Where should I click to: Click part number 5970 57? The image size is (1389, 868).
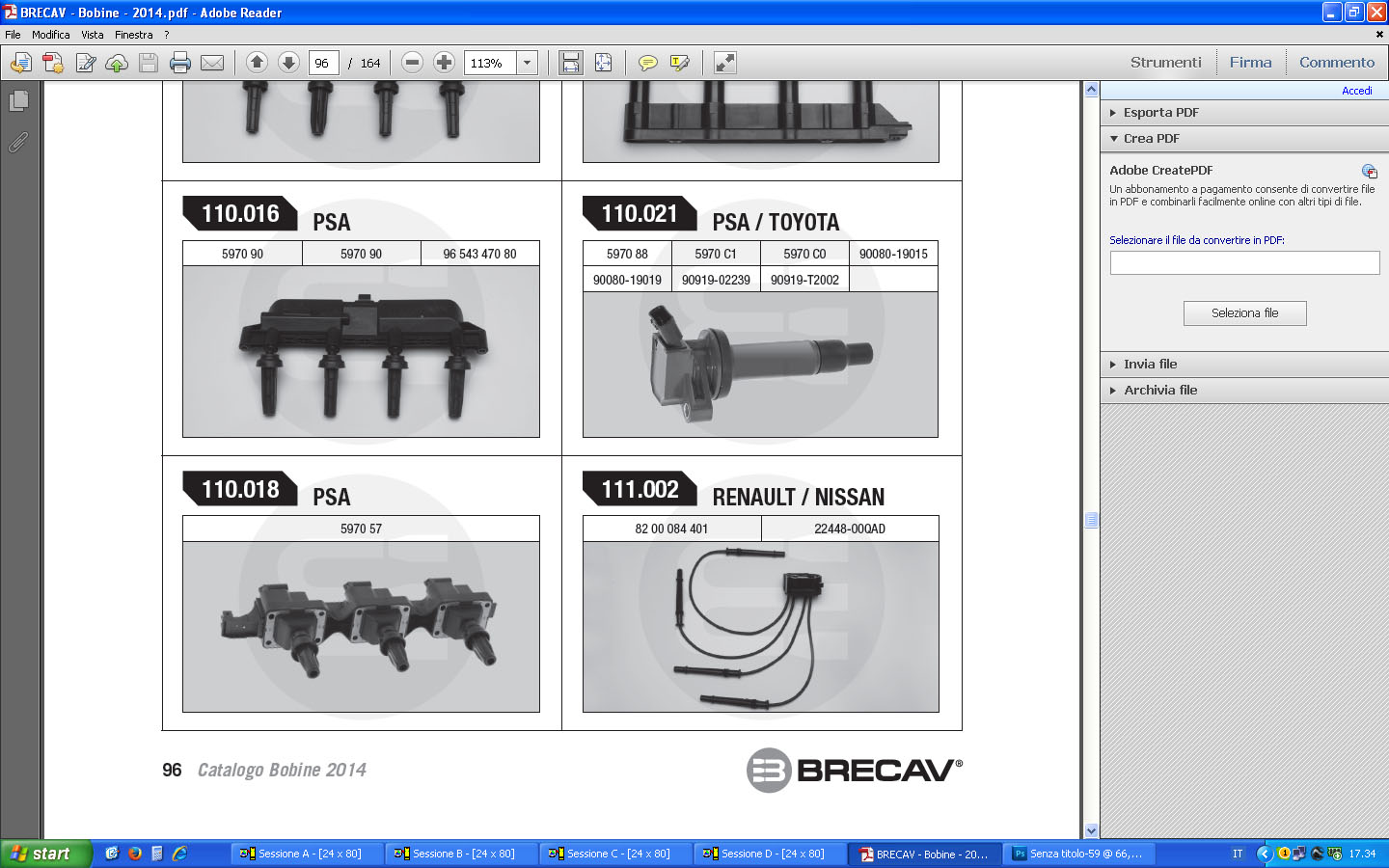coord(361,529)
